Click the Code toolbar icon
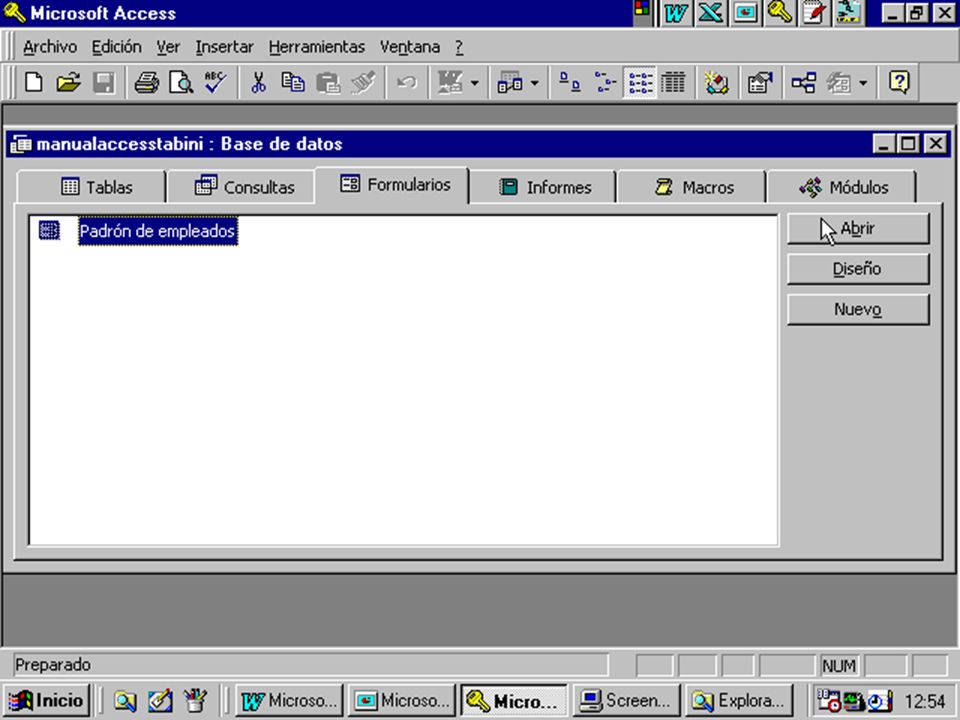 pyautogui.click(x=716, y=82)
